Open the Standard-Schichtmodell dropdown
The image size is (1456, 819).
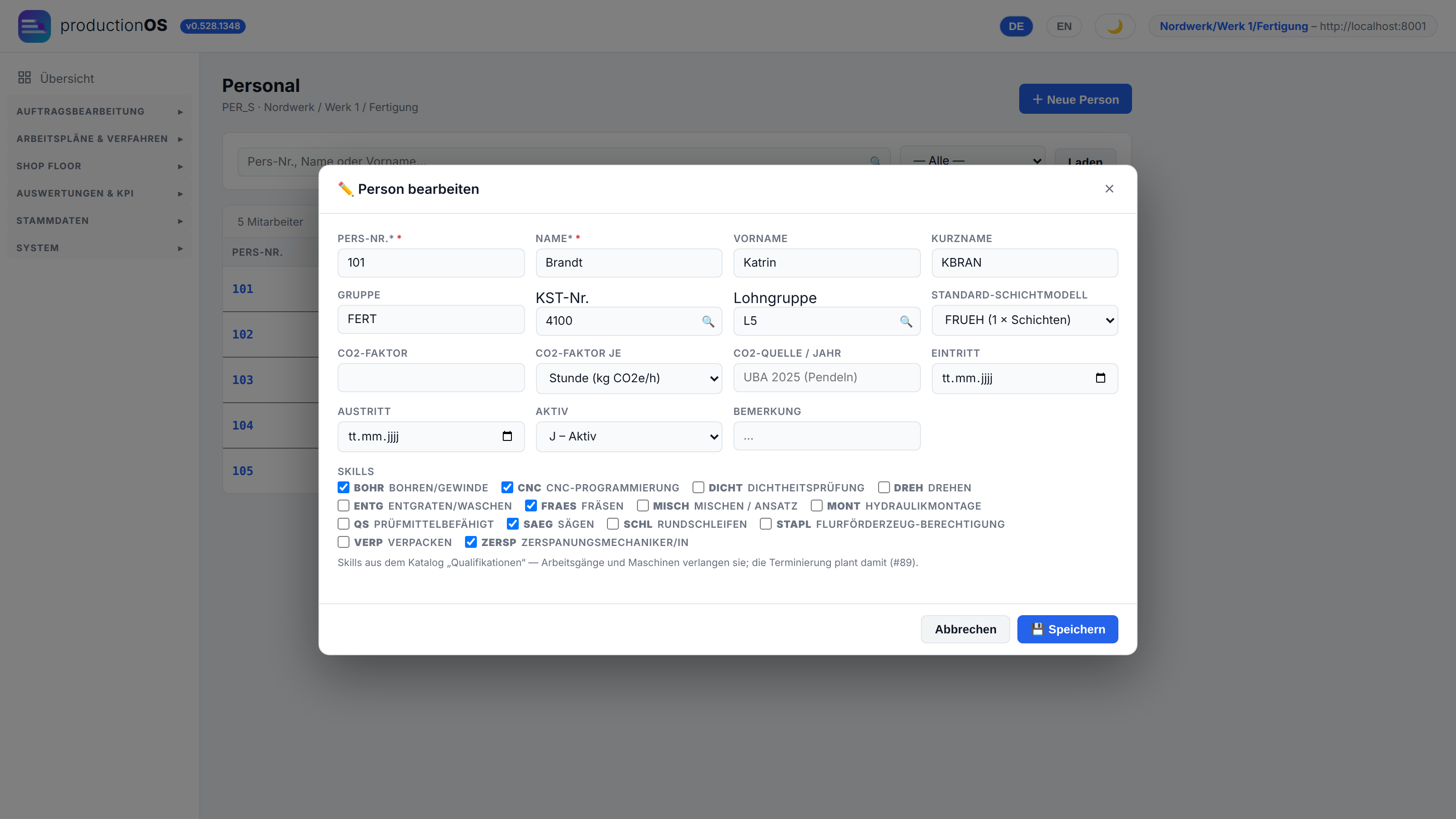[x=1024, y=320]
